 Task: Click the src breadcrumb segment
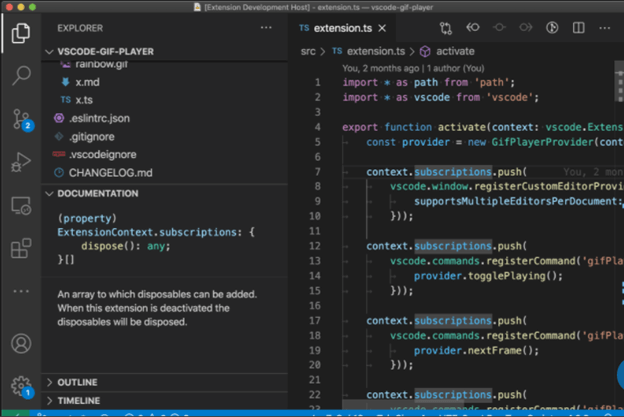(x=308, y=51)
